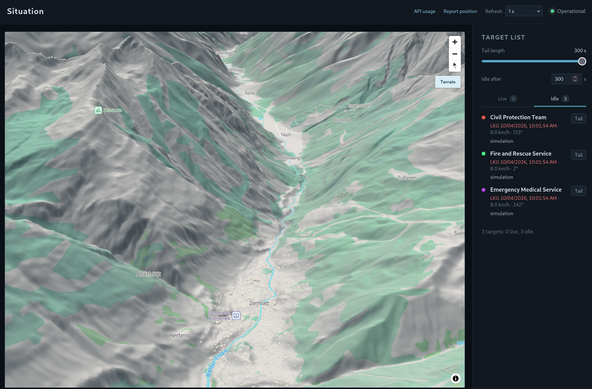The image size is (592, 389).
Task: Adjust the Tail length slider handle
Action: tap(582, 61)
